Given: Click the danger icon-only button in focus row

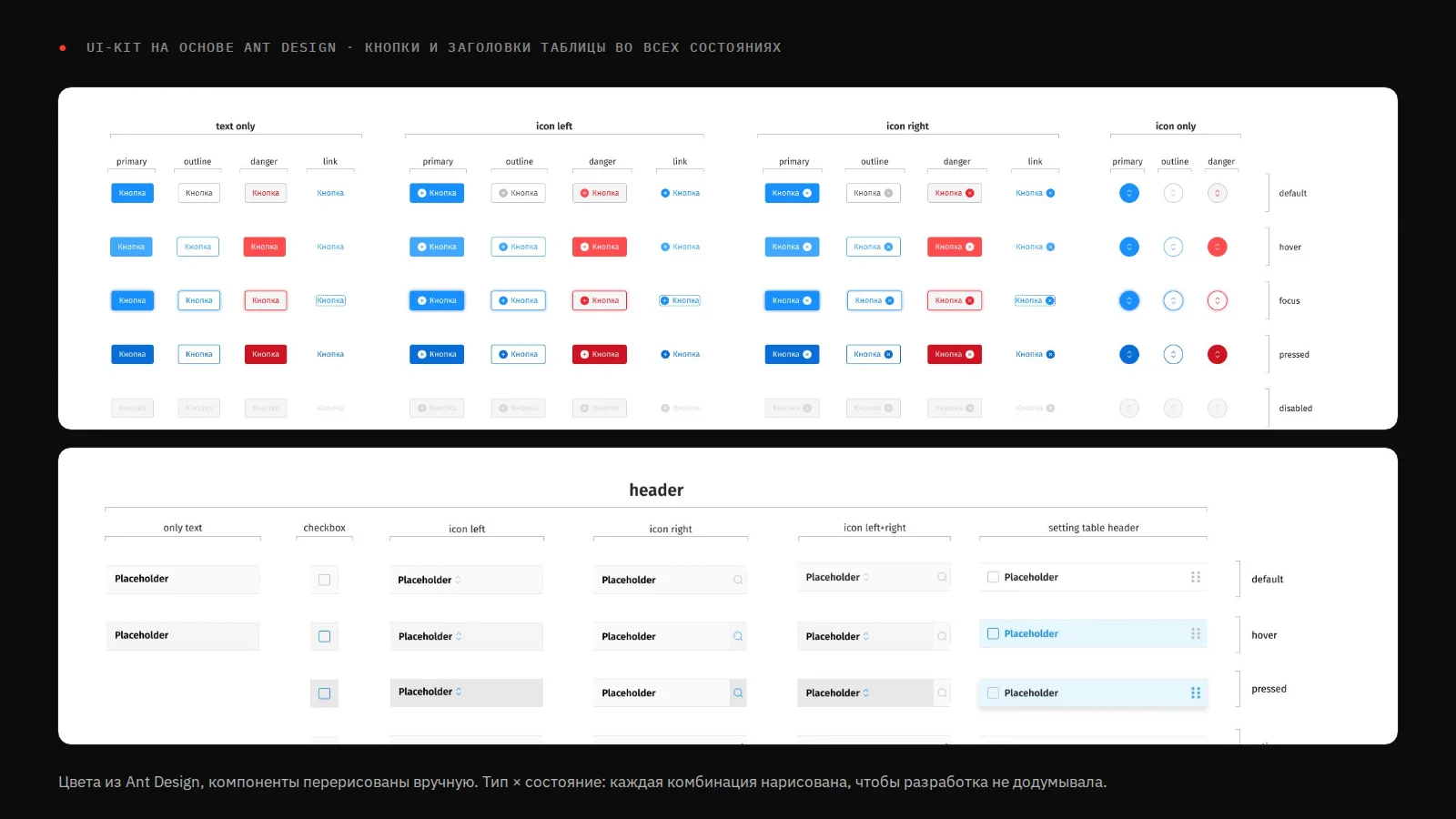Looking at the screenshot, I should (1218, 300).
